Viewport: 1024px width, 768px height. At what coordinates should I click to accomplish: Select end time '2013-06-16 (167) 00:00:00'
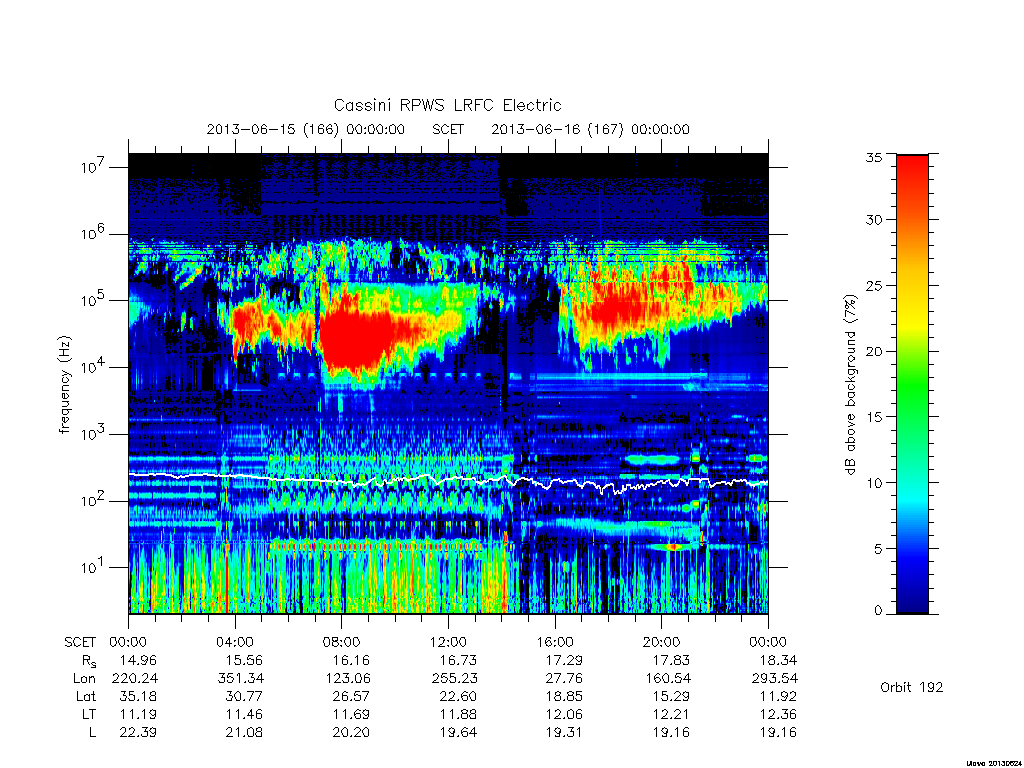point(590,129)
